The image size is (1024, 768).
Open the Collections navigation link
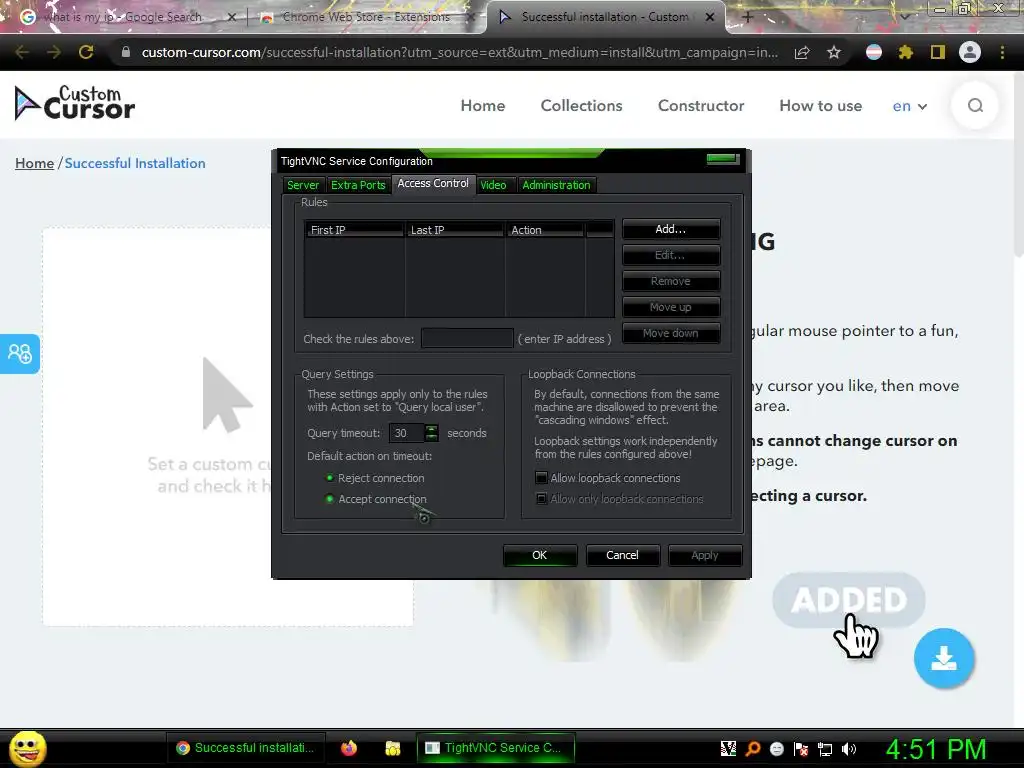point(581,106)
